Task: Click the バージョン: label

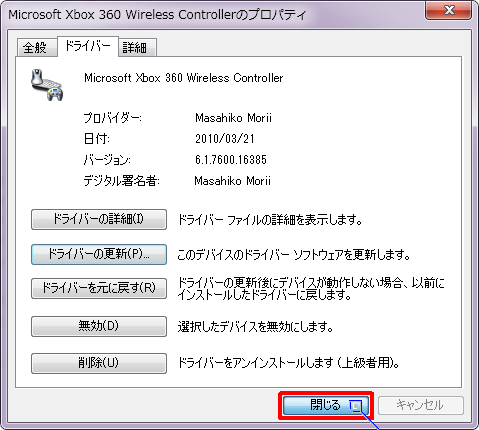Action: coord(107,160)
